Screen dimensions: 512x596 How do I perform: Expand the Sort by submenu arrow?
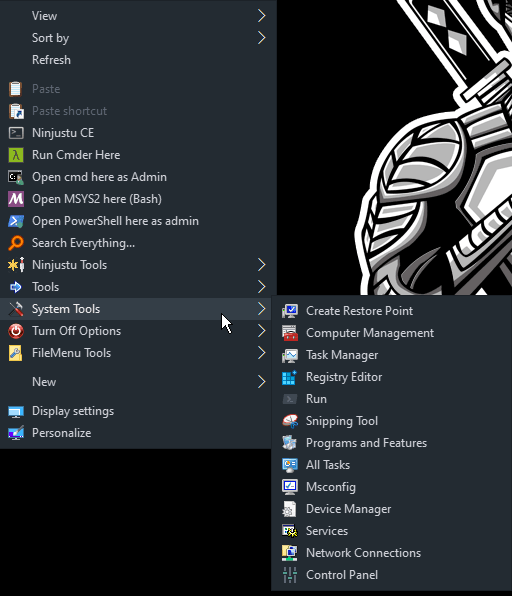(261, 38)
